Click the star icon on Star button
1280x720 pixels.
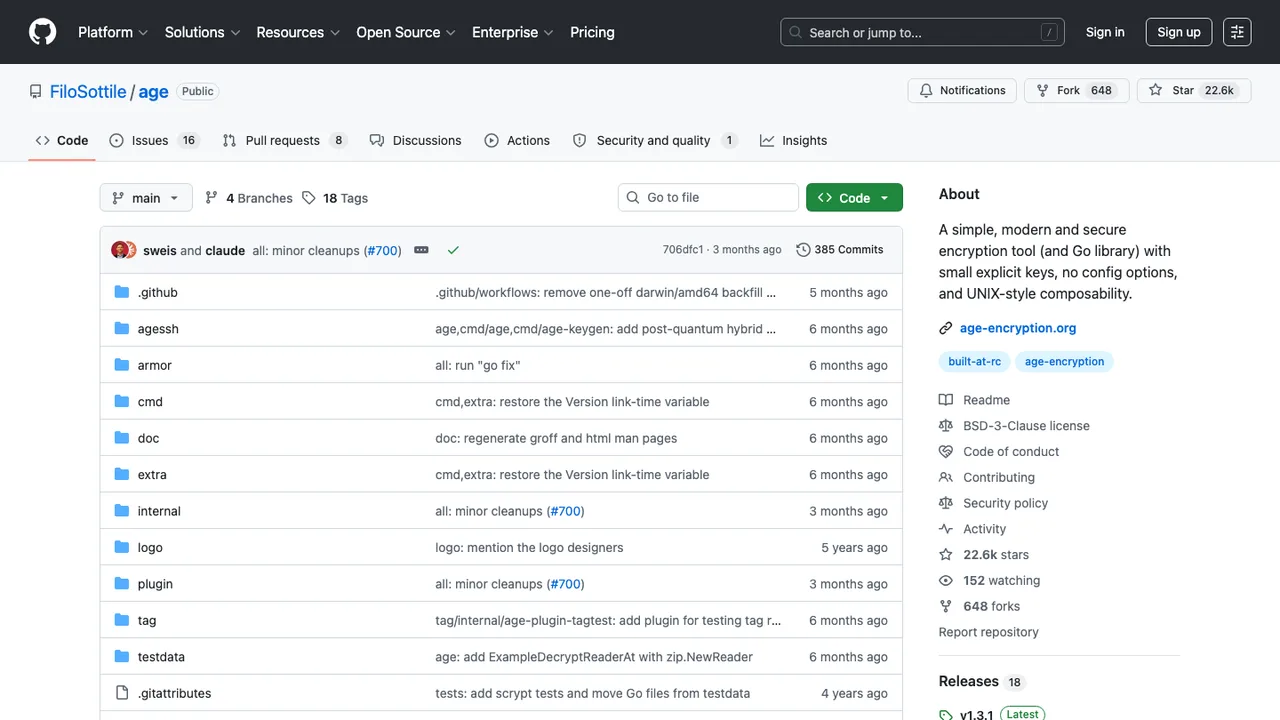(x=1155, y=90)
